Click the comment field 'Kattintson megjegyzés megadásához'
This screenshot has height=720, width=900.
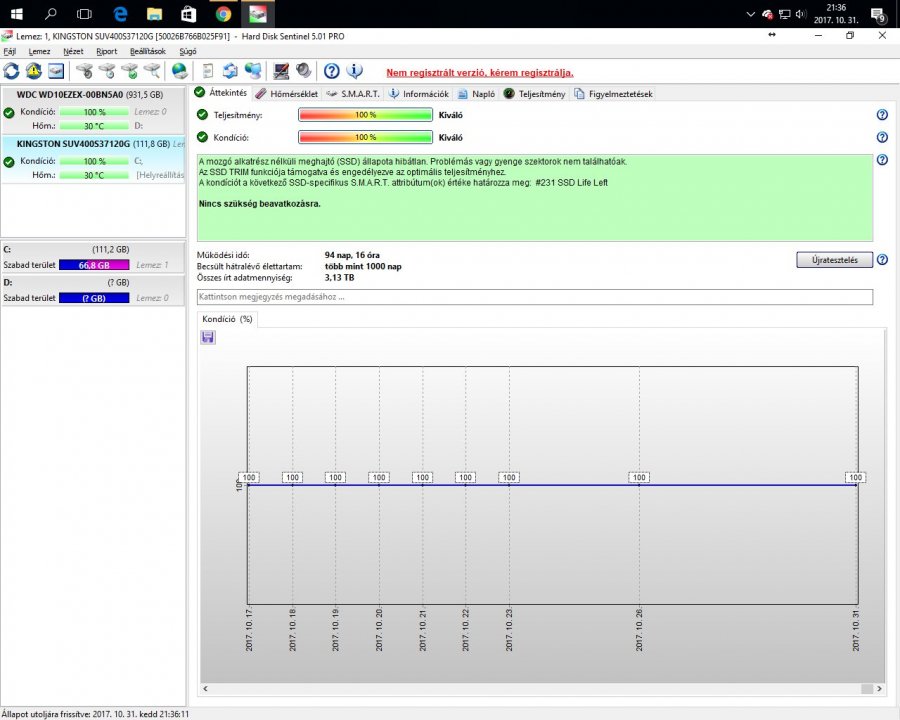[x=535, y=297]
